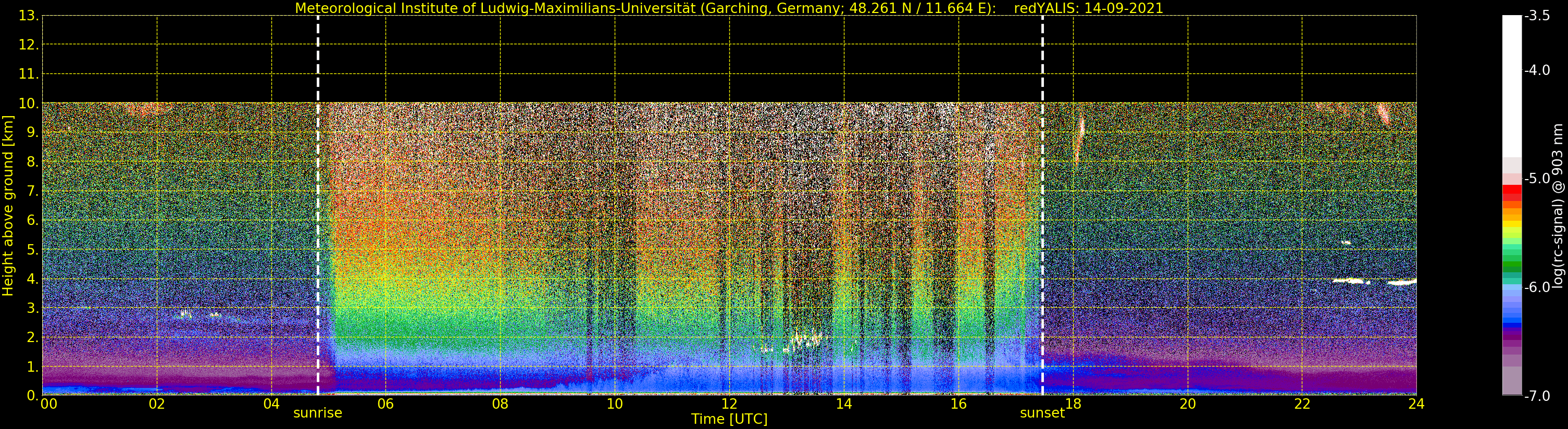
Task: Click the -5.0 colorbar tick value
Action: 1537,178
